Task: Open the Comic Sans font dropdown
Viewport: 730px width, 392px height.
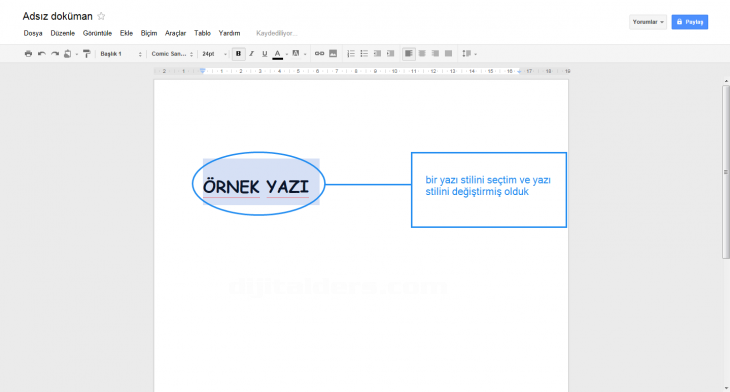Action: pos(172,54)
